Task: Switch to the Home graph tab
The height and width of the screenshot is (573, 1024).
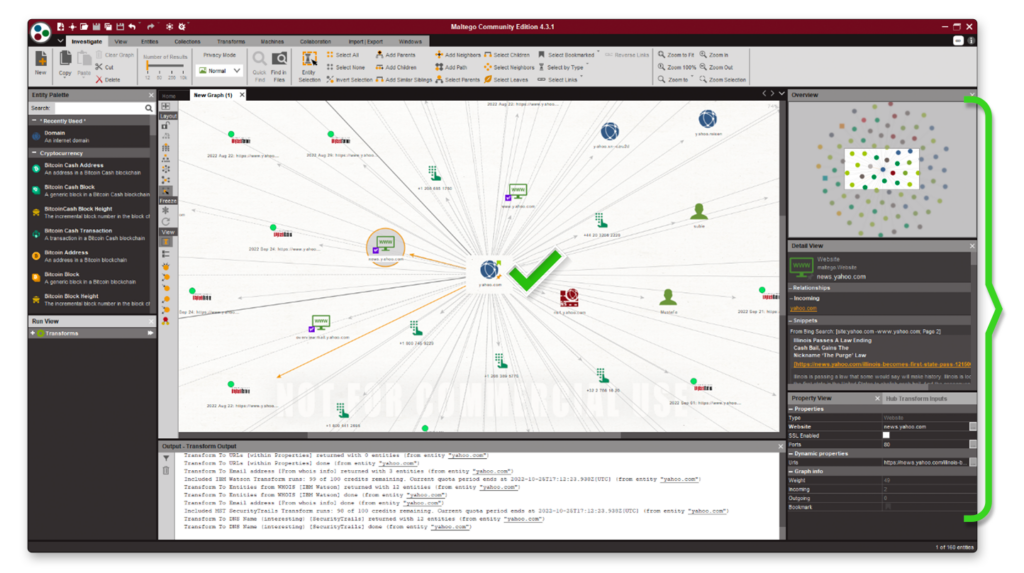Action: 169,95
